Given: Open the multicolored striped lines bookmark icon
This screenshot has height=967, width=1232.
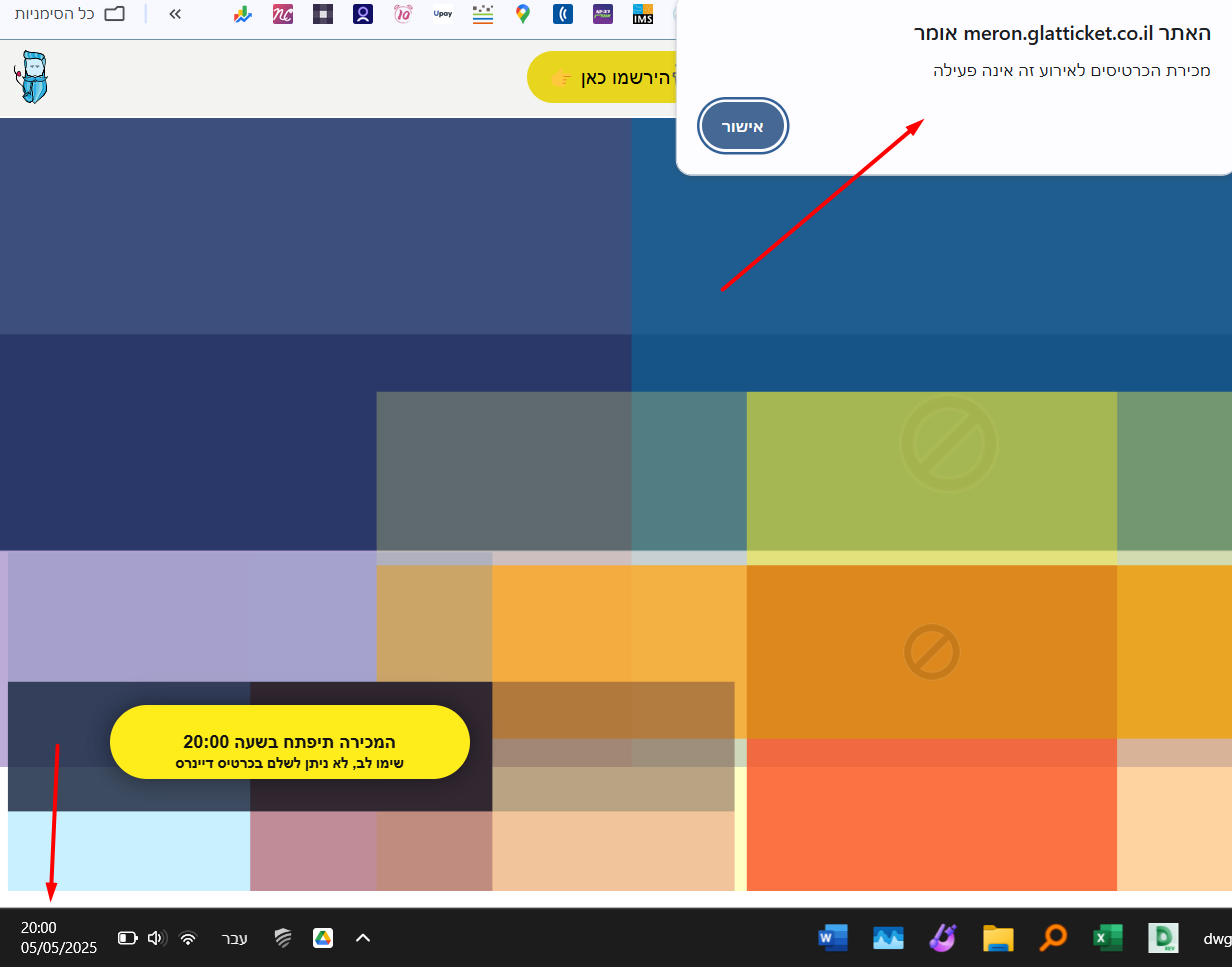Looking at the screenshot, I should [483, 14].
